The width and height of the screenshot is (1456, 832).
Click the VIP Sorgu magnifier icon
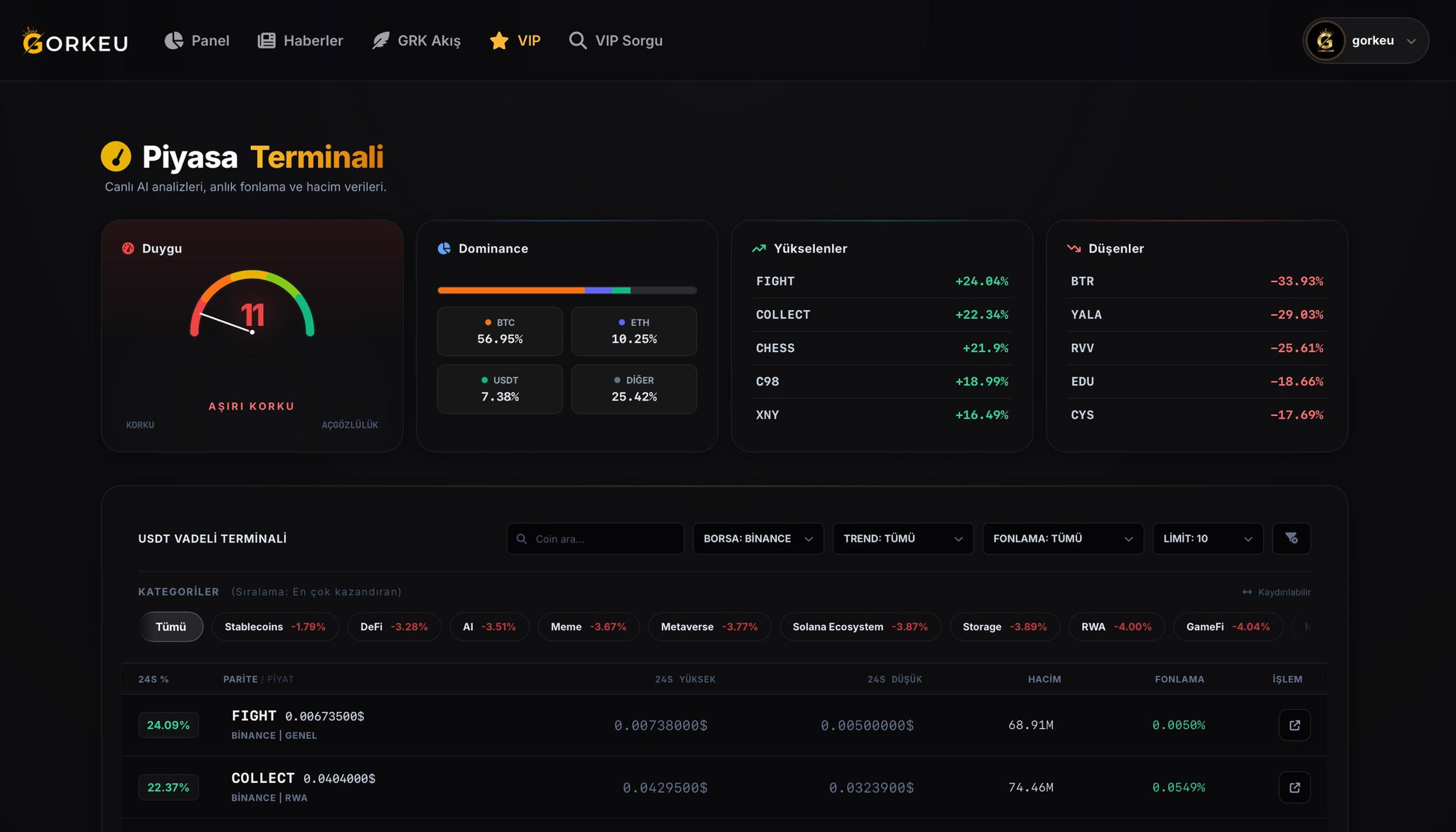point(577,41)
